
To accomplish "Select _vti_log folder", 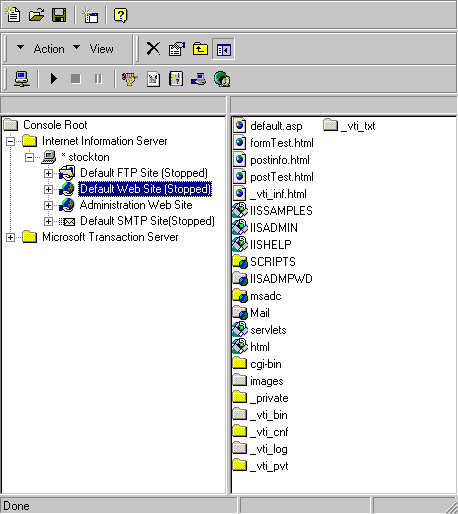I will [269, 449].
